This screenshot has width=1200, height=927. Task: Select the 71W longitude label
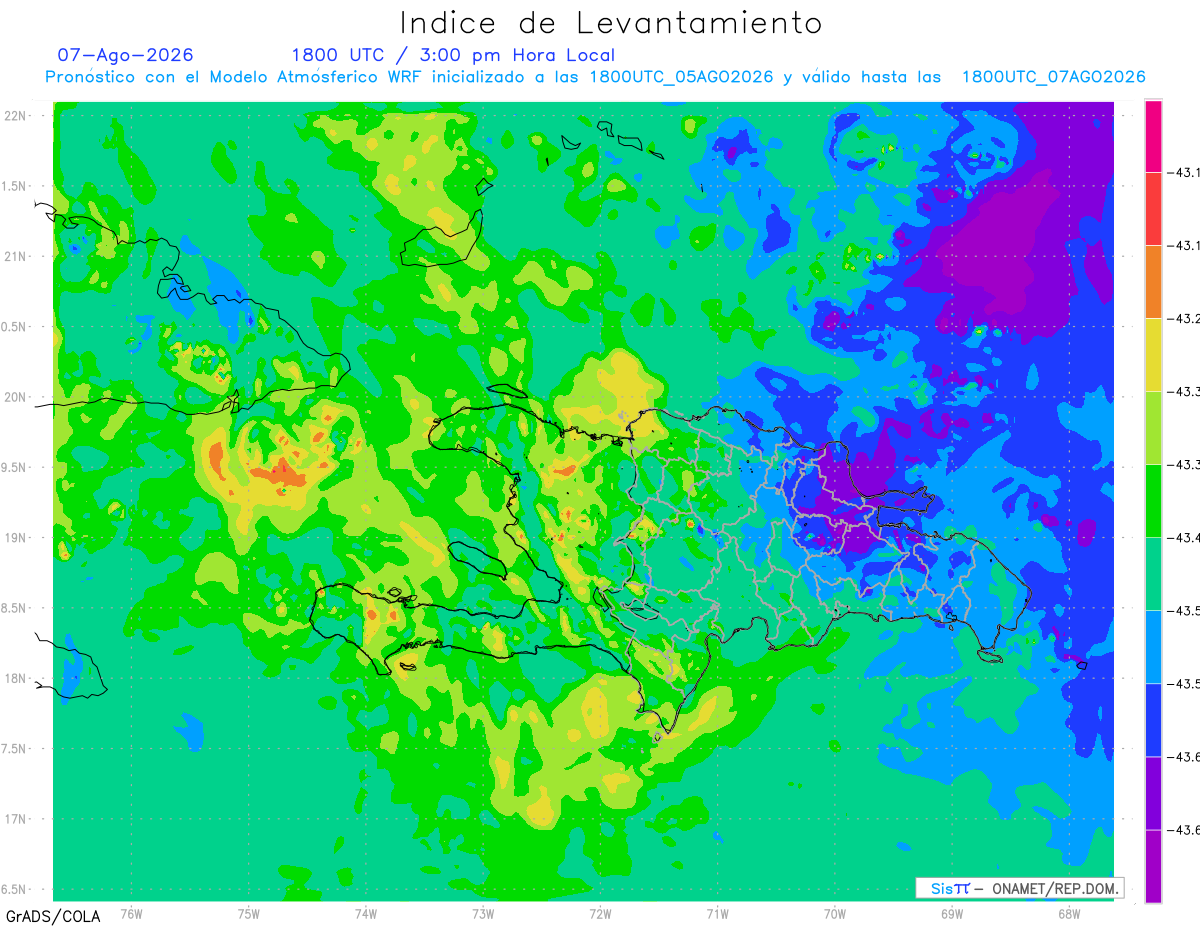(x=717, y=913)
